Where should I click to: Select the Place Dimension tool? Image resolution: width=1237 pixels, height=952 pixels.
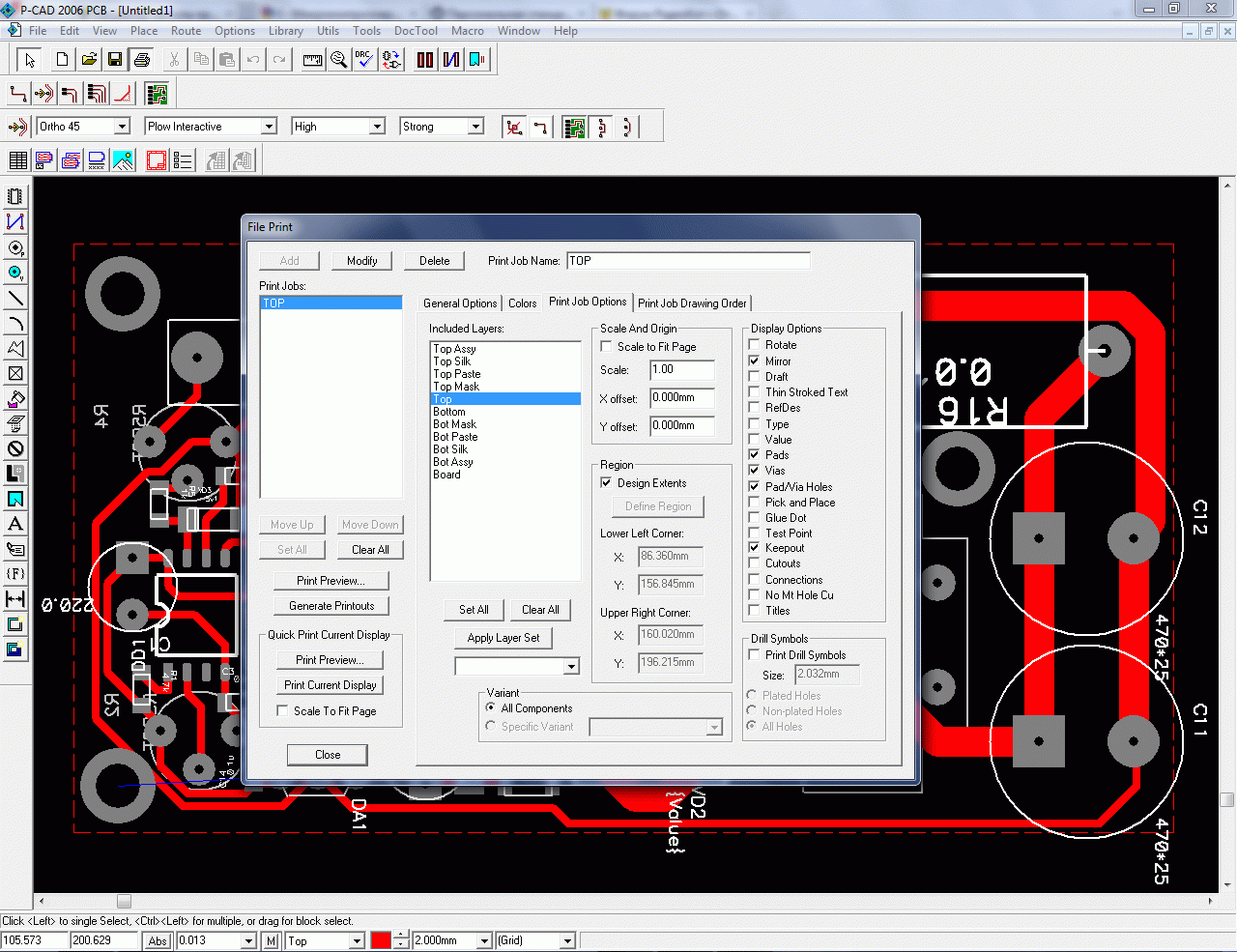pyautogui.click(x=15, y=599)
